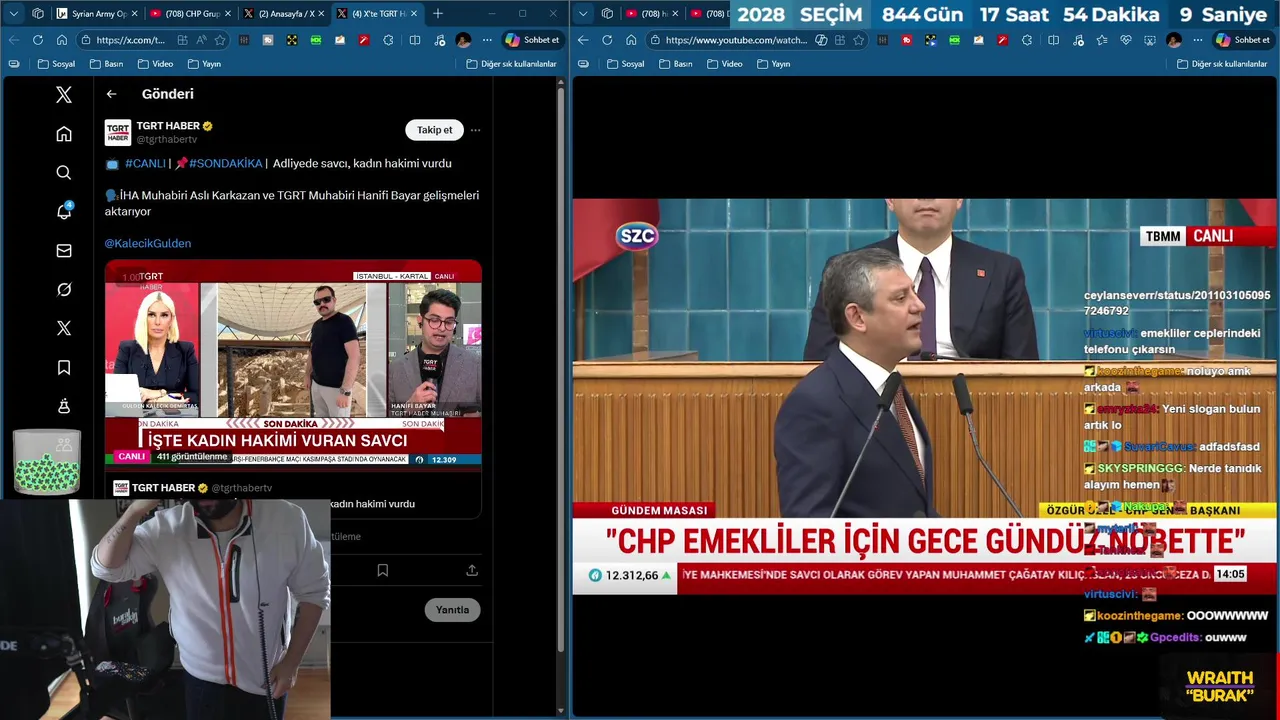The height and width of the screenshot is (720, 1280).
Task: Reload the YouTube browser window
Action: click(607, 40)
